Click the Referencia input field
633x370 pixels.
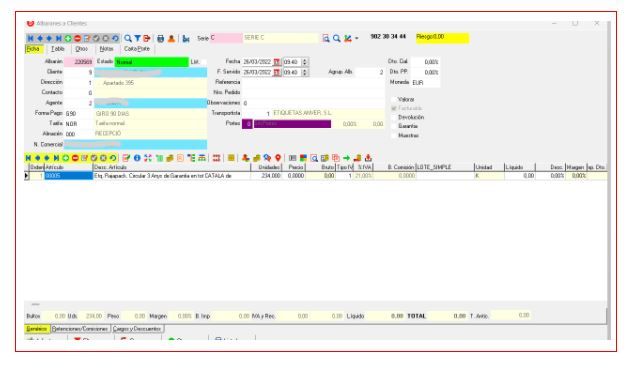313,82
